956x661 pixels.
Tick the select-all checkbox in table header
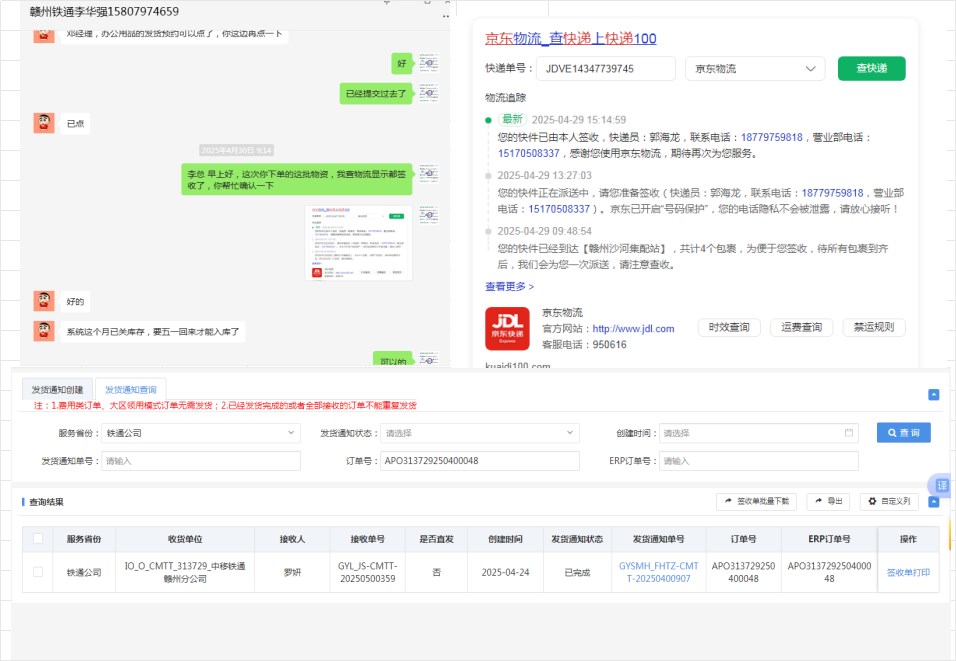38,538
